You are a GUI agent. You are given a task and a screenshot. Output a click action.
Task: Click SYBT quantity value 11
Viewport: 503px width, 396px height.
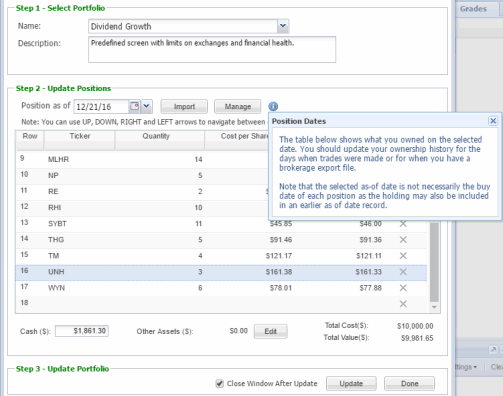(199, 224)
